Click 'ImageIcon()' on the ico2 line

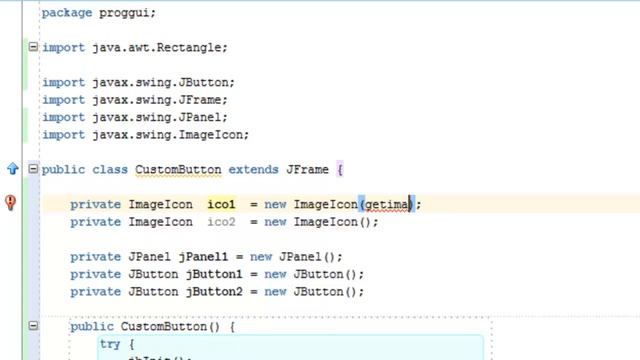332,222
